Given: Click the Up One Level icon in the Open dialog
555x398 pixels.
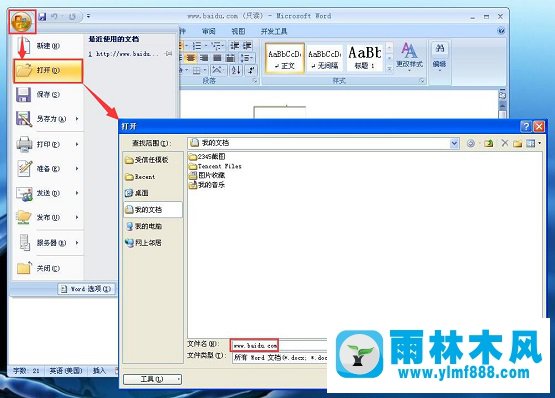Looking at the screenshot, I should (488, 143).
